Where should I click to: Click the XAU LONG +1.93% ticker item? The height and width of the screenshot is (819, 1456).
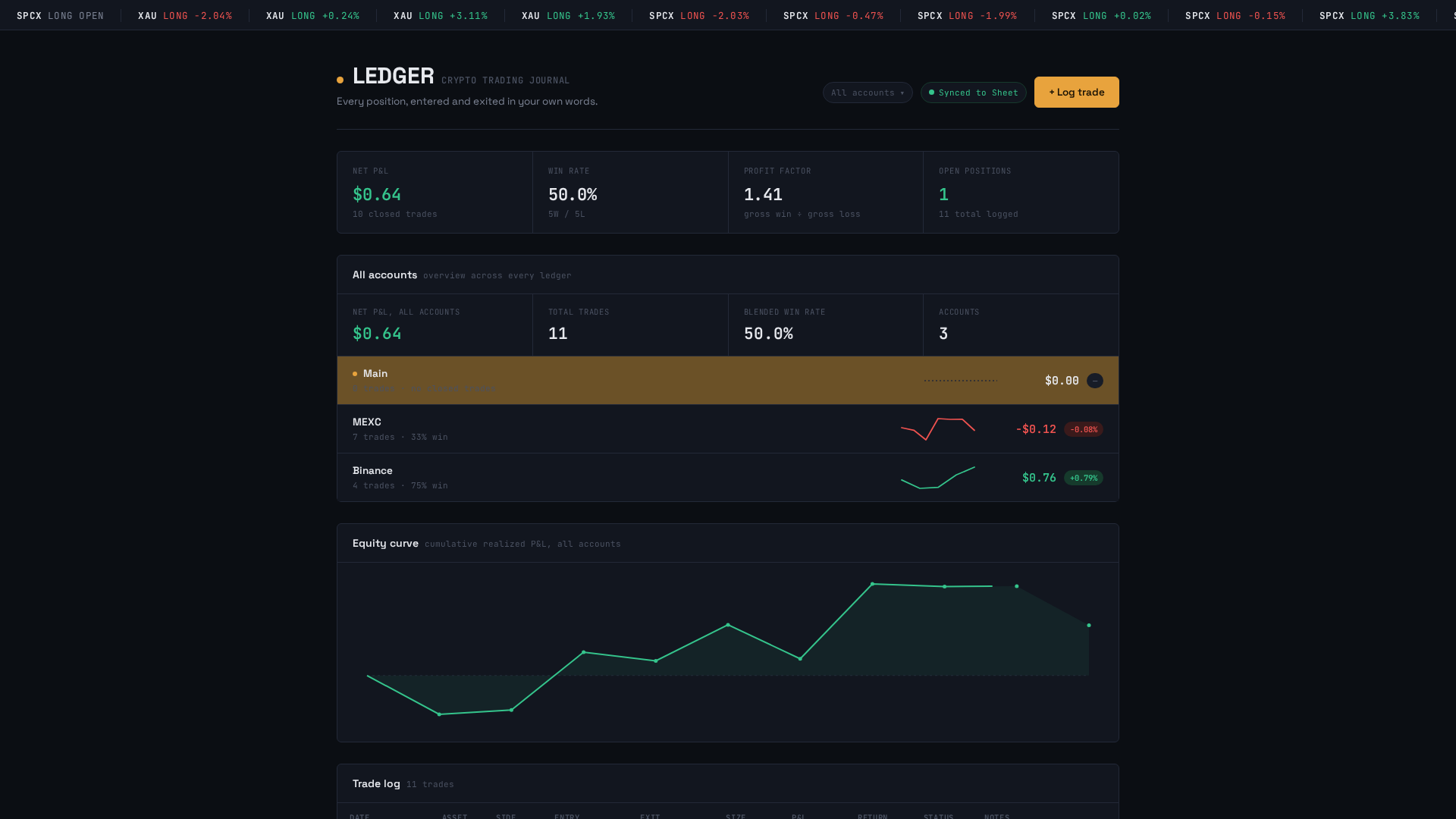(569, 15)
